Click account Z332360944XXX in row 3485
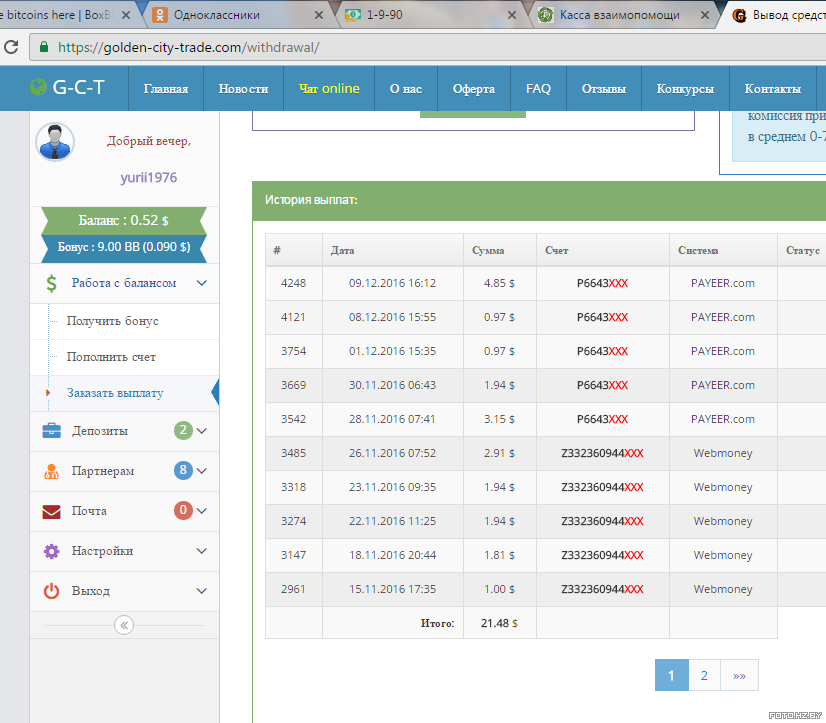 (x=602, y=454)
